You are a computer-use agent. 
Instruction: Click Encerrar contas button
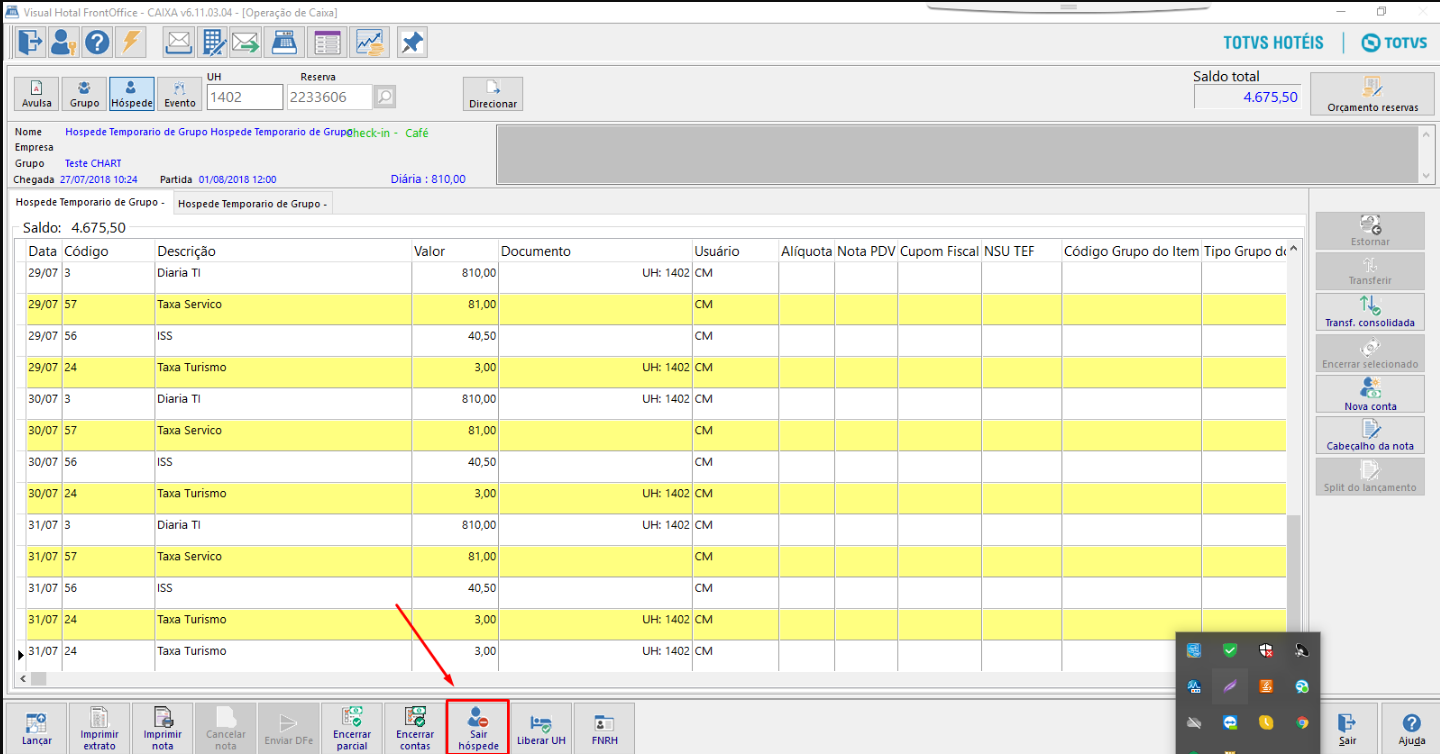415,728
